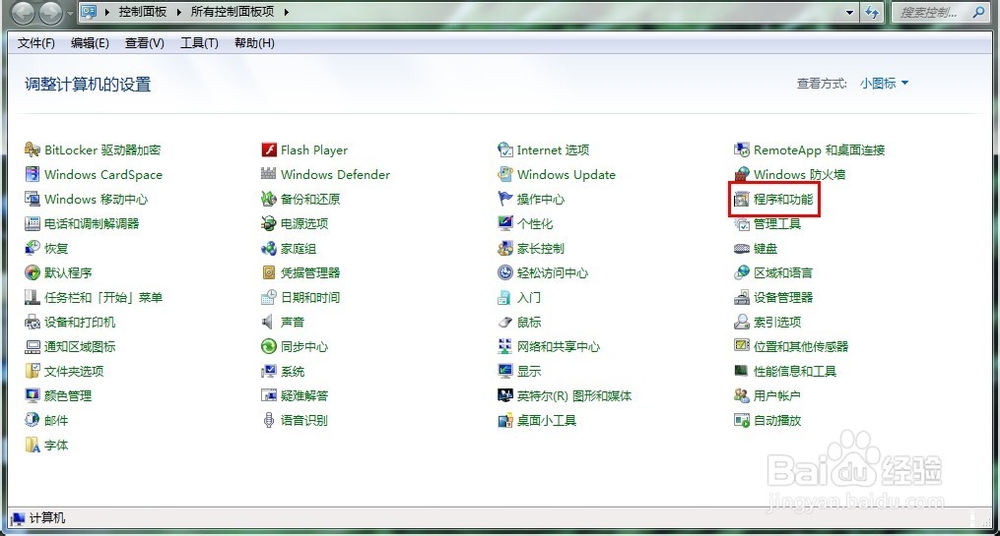Open the 自动播放 link
Image resolution: width=1000 pixels, height=536 pixels.
pyautogui.click(x=777, y=421)
